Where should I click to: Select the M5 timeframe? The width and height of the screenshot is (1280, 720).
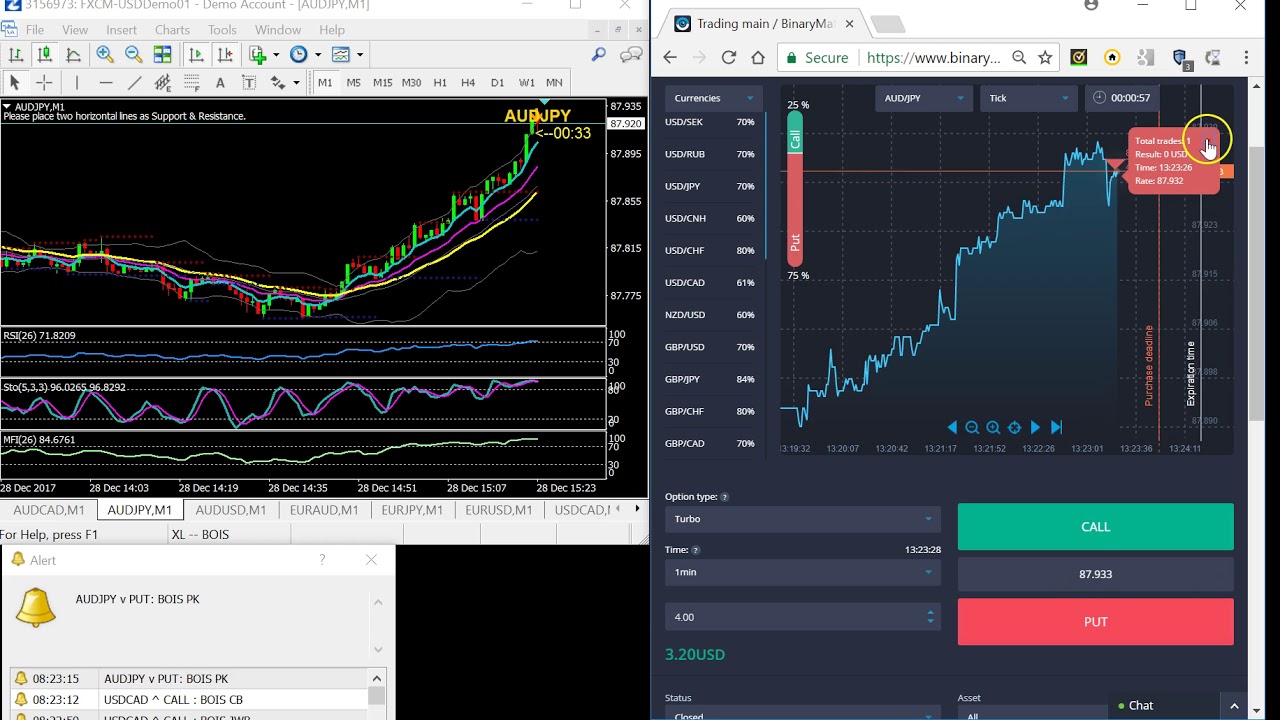click(x=353, y=83)
